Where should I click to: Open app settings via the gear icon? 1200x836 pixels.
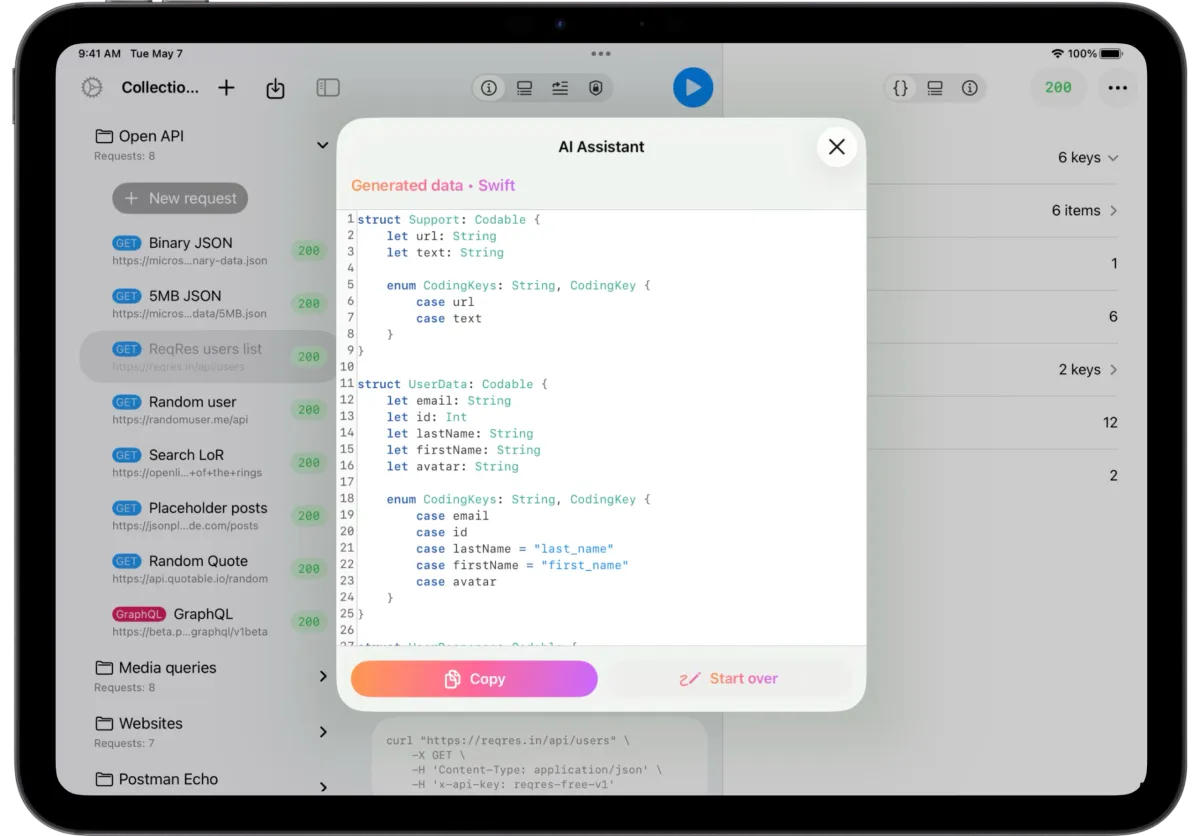point(92,87)
